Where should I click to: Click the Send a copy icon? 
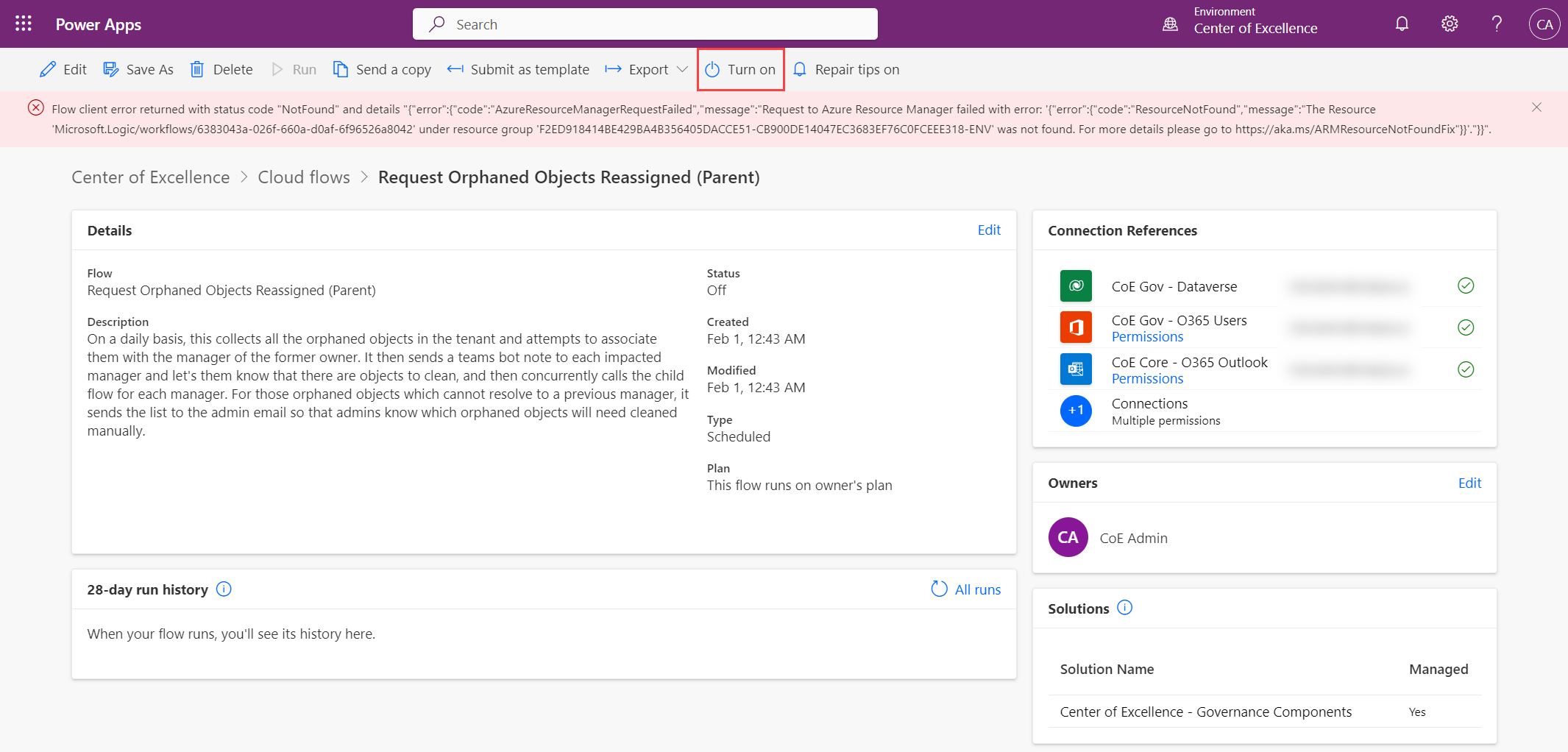tap(340, 68)
